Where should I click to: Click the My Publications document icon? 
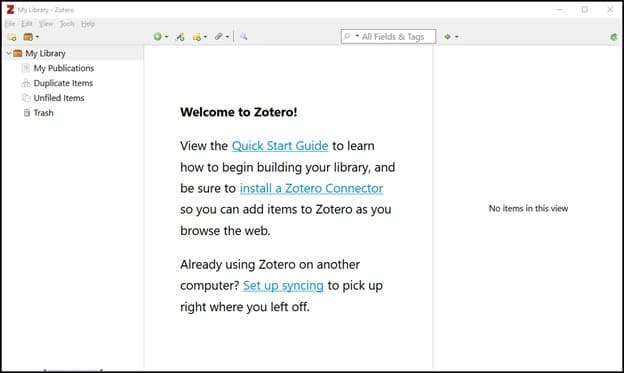pyautogui.click(x=26, y=68)
